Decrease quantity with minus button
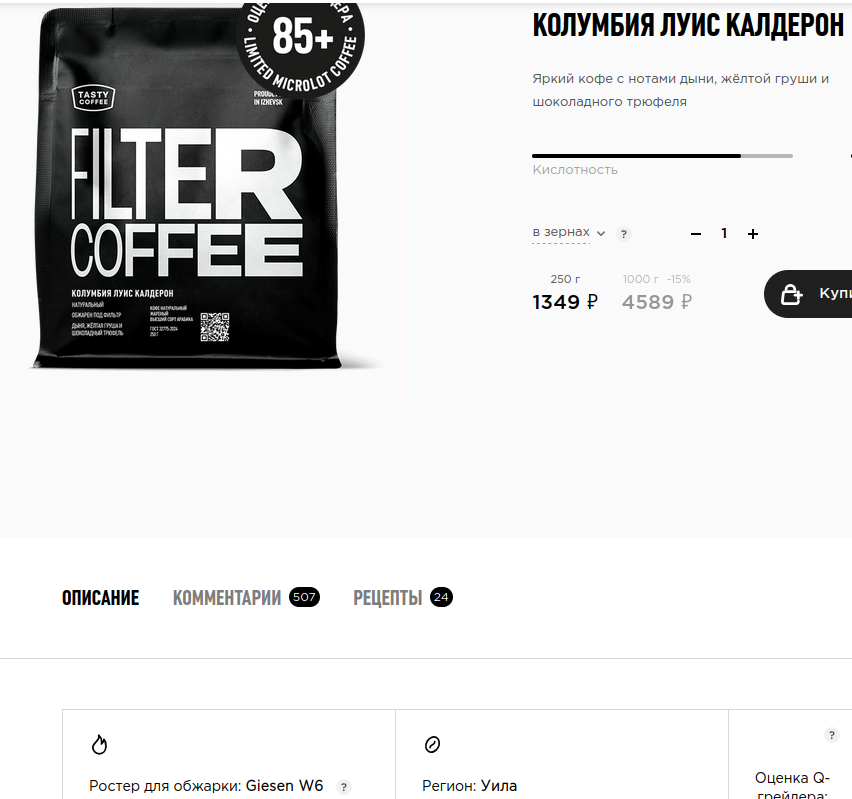Image resolution: width=852 pixels, height=799 pixels. pos(696,234)
